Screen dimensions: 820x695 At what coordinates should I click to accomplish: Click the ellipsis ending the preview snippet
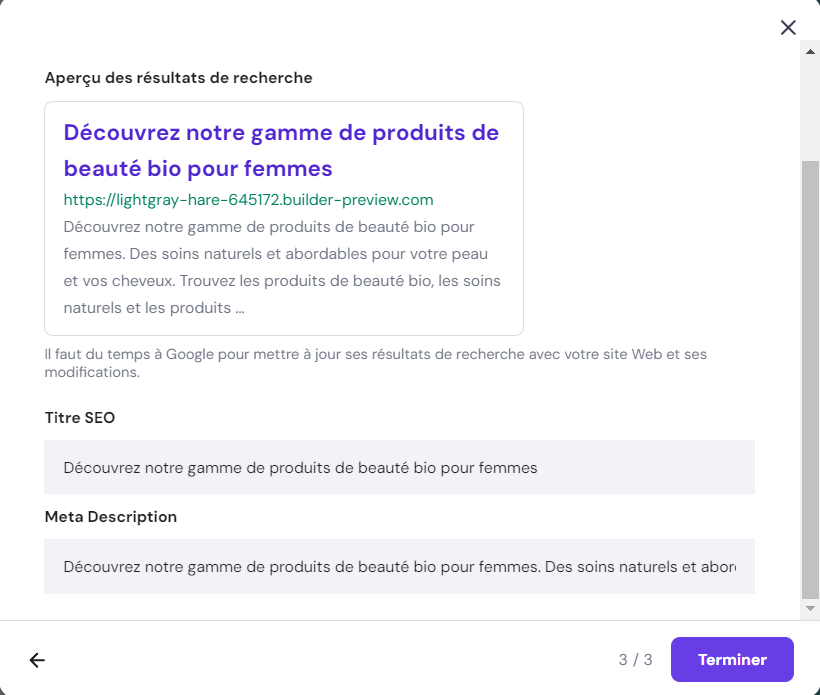click(240, 308)
